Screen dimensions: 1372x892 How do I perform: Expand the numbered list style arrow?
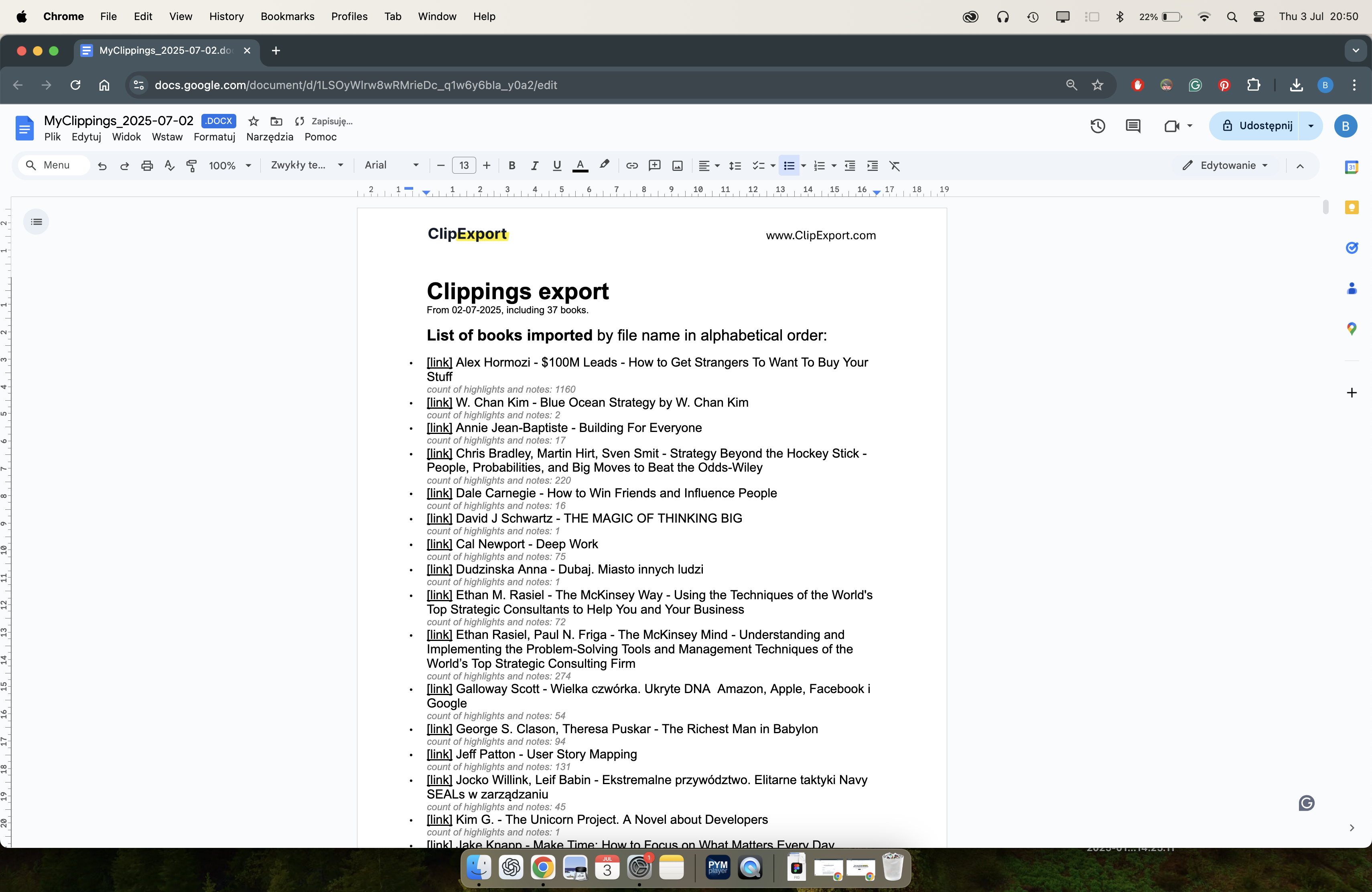click(x=834, y=166)
